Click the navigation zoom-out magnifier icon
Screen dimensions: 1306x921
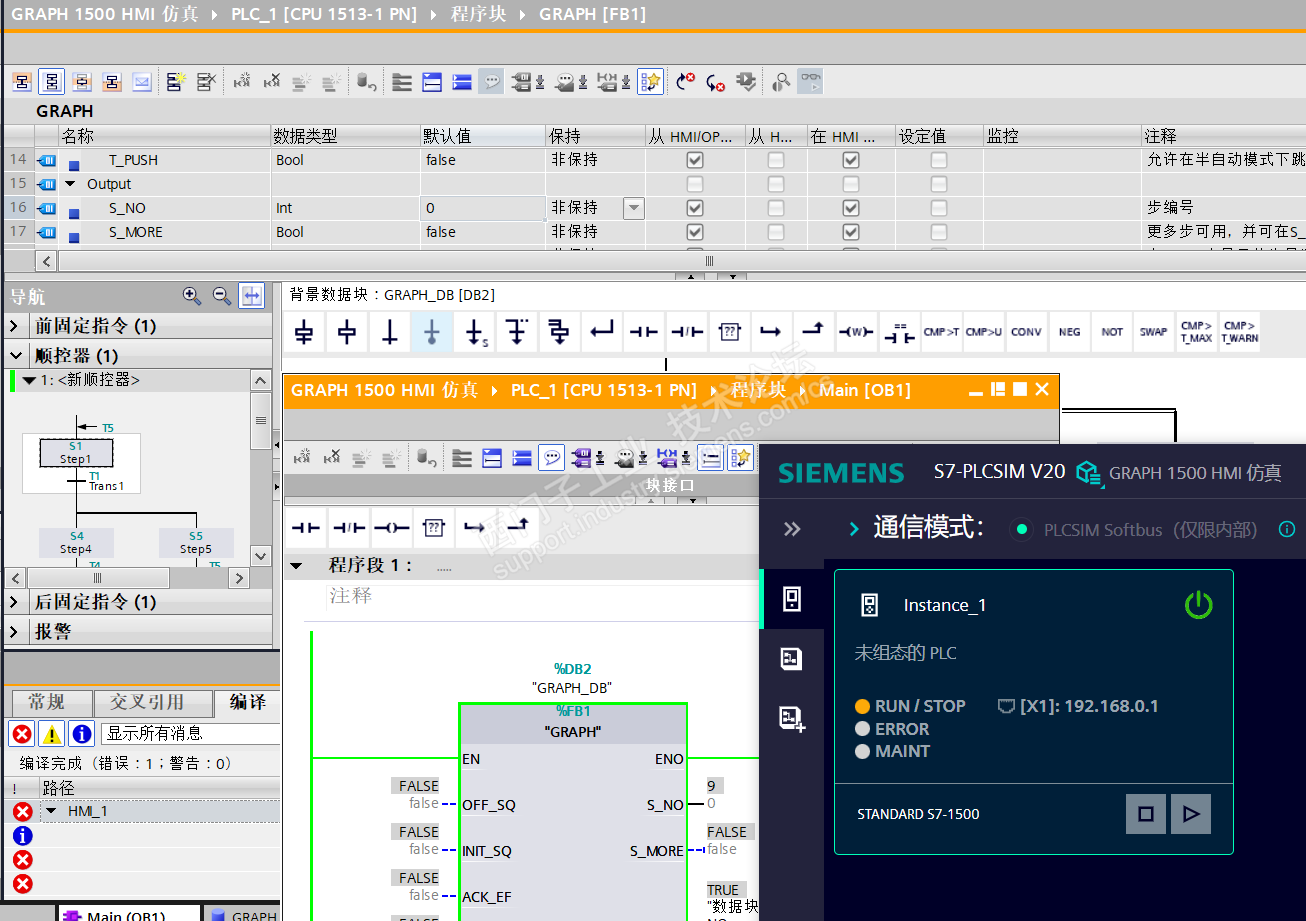coord(222,296)
